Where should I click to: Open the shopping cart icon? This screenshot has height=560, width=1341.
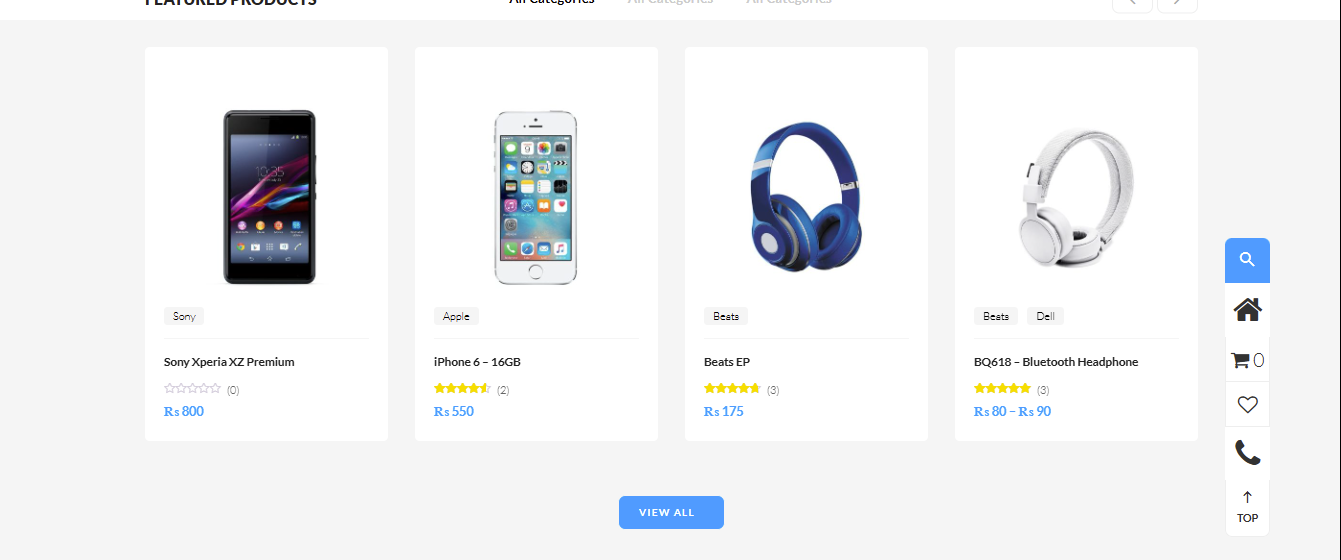[x=1246, y=360]
